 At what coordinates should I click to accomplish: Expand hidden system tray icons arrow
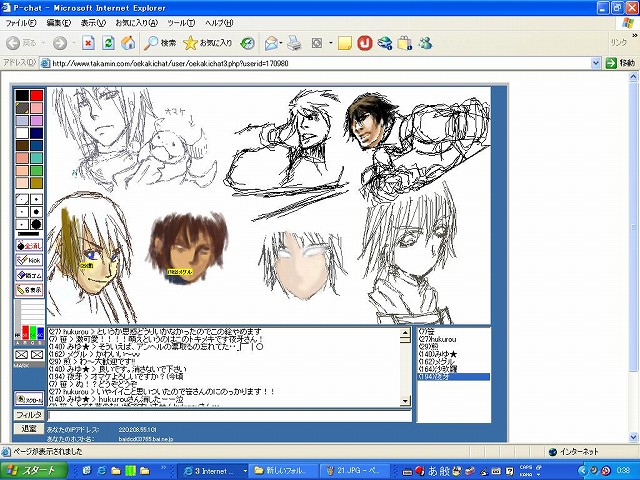point(582,471)
